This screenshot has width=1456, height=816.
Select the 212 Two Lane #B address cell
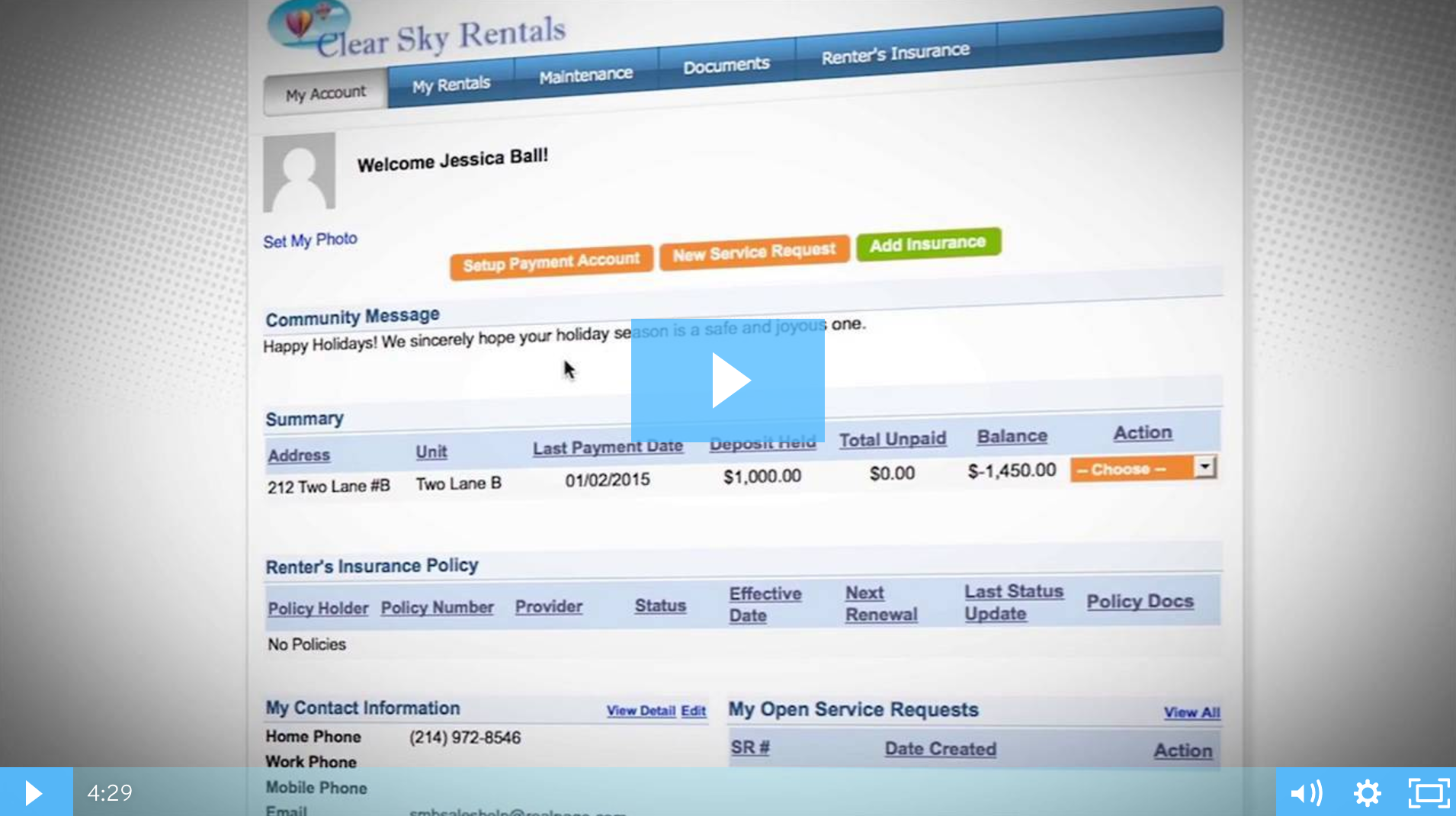click(329, 487)
